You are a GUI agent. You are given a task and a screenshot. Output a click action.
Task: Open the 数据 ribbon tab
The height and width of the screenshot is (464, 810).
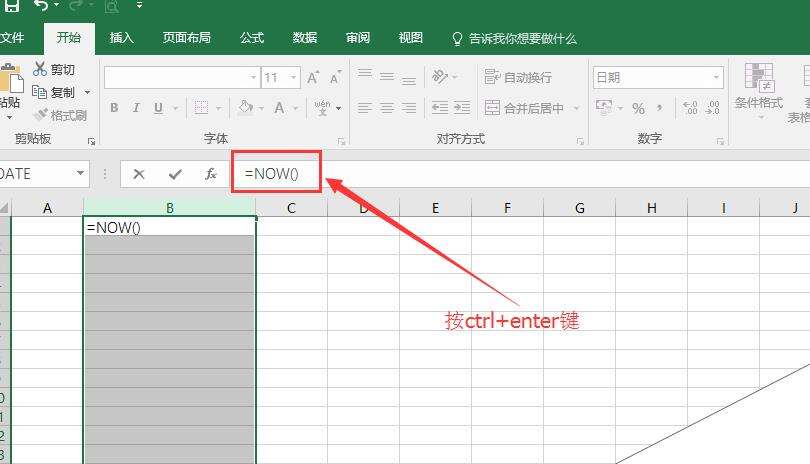pyautogui.click(x=305, y=38)
